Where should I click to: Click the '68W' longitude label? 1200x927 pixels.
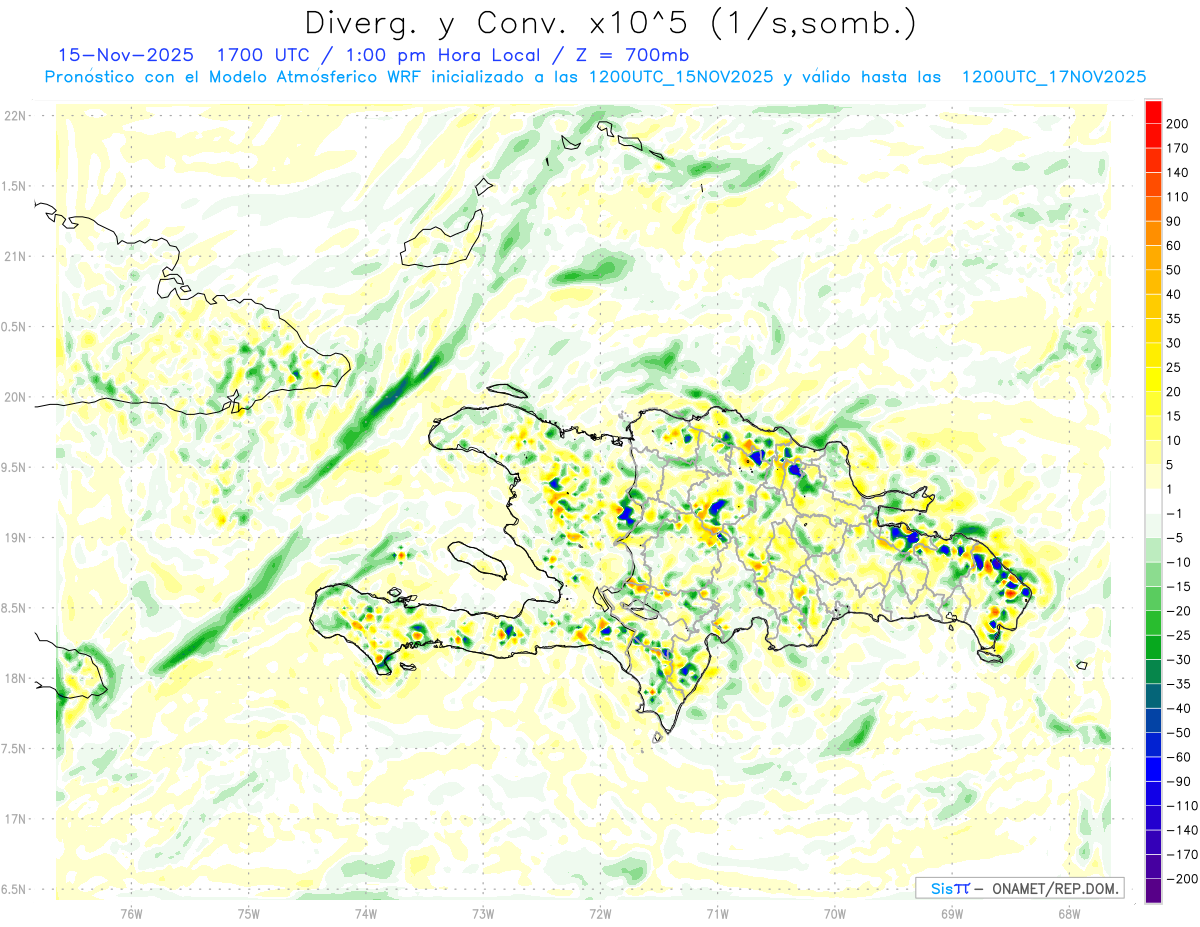coord(1069,914)
